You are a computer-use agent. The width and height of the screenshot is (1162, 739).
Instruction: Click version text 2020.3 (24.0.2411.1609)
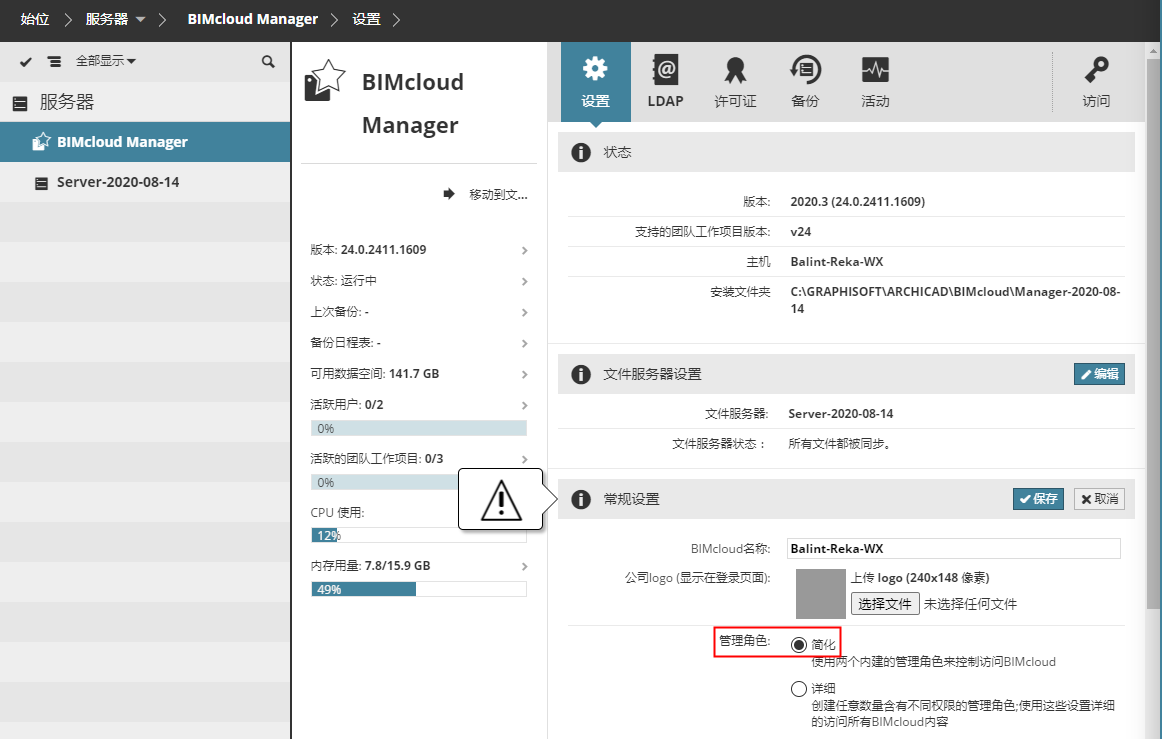(857, 202)
